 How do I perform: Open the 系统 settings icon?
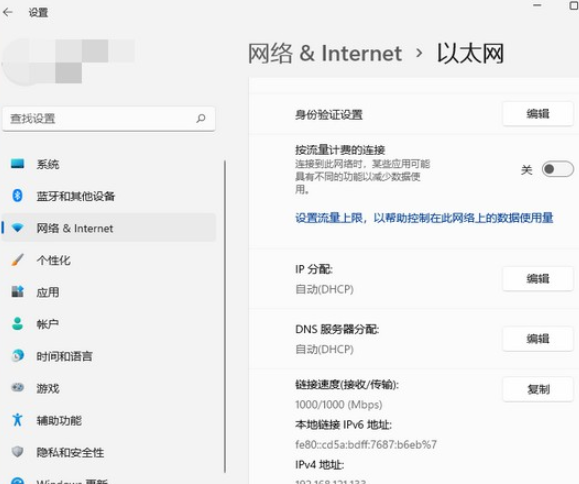(x=17, y=164)
